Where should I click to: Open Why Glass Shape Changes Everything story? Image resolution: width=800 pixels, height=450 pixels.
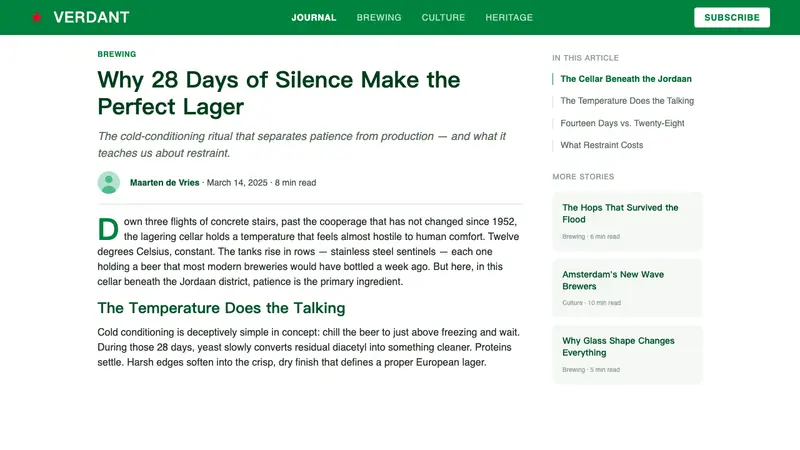click(628, 355)
